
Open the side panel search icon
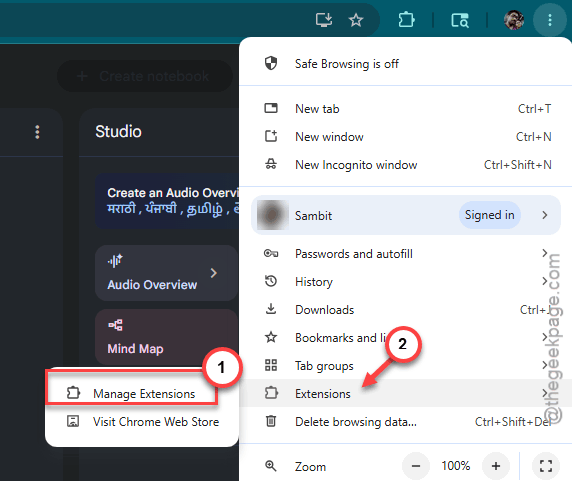(460, 20)
